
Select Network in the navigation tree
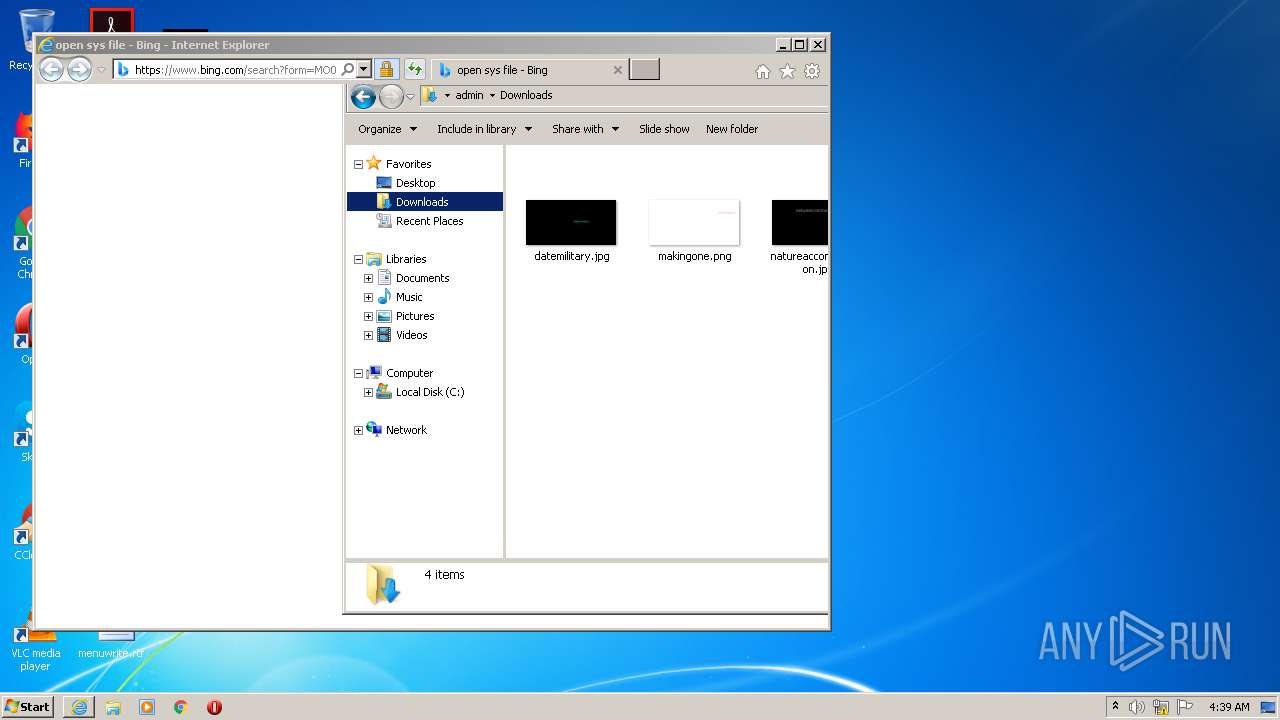tap(406, 430)
